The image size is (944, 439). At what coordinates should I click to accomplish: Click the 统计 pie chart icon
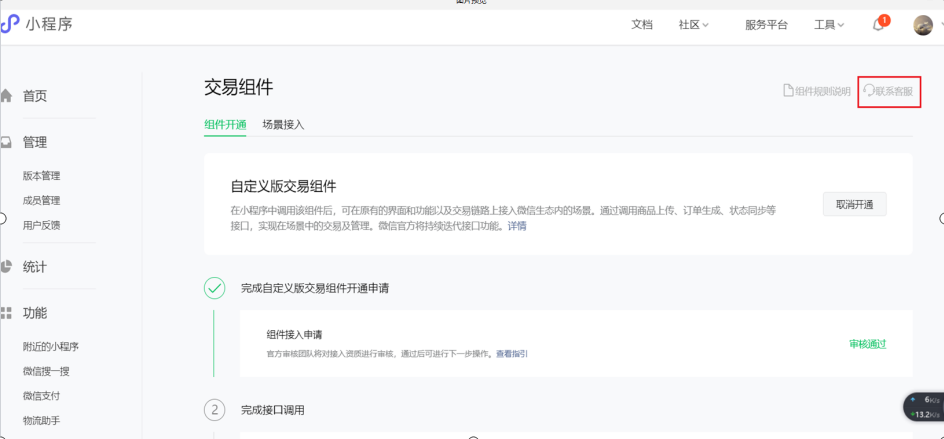pos(6,267)
